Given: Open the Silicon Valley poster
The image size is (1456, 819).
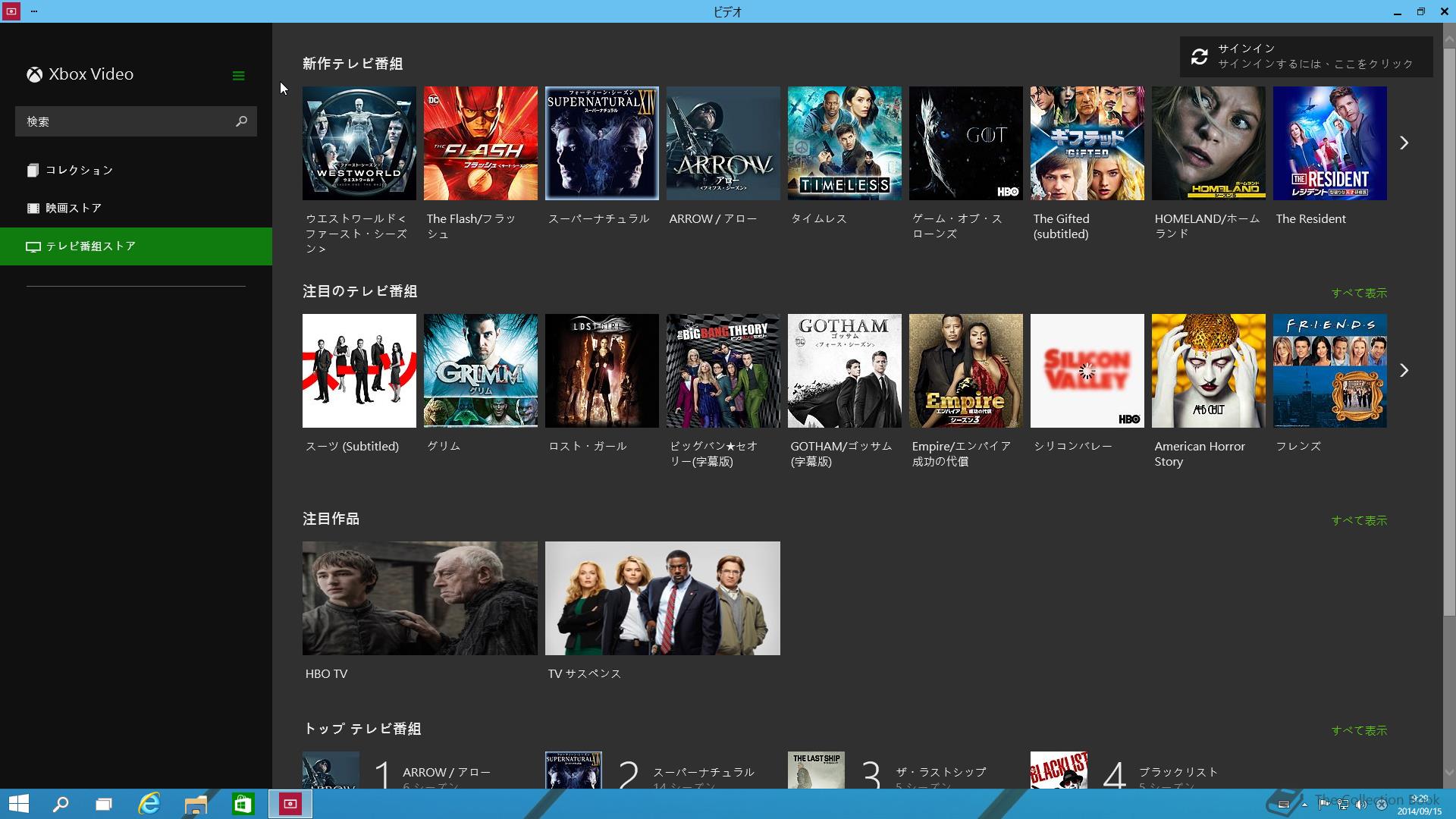Looking at the screenshot, I should pos(1087,371).
